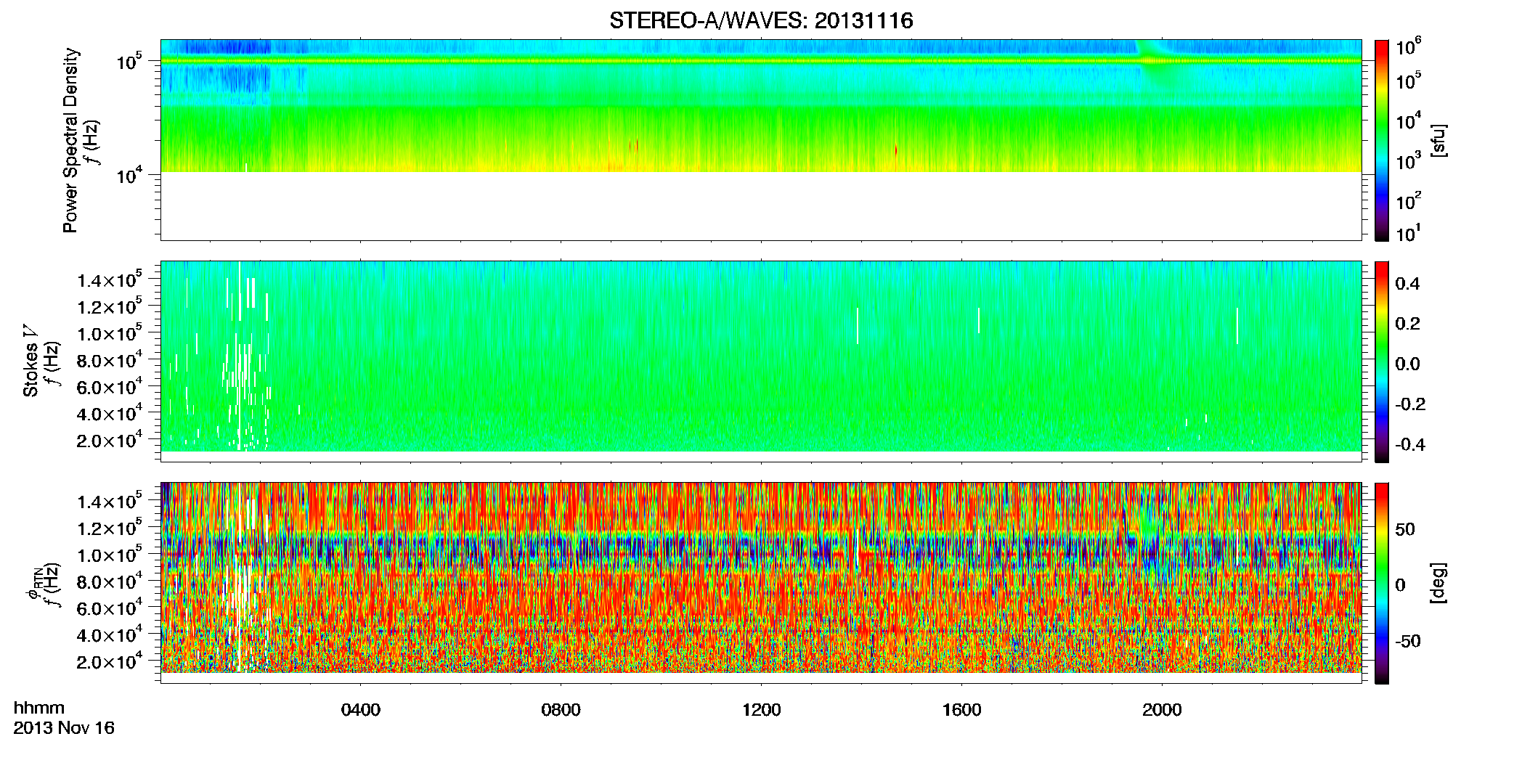Click 4.0×10^4 tick in Stokes V panel

(x=110, y=413)
